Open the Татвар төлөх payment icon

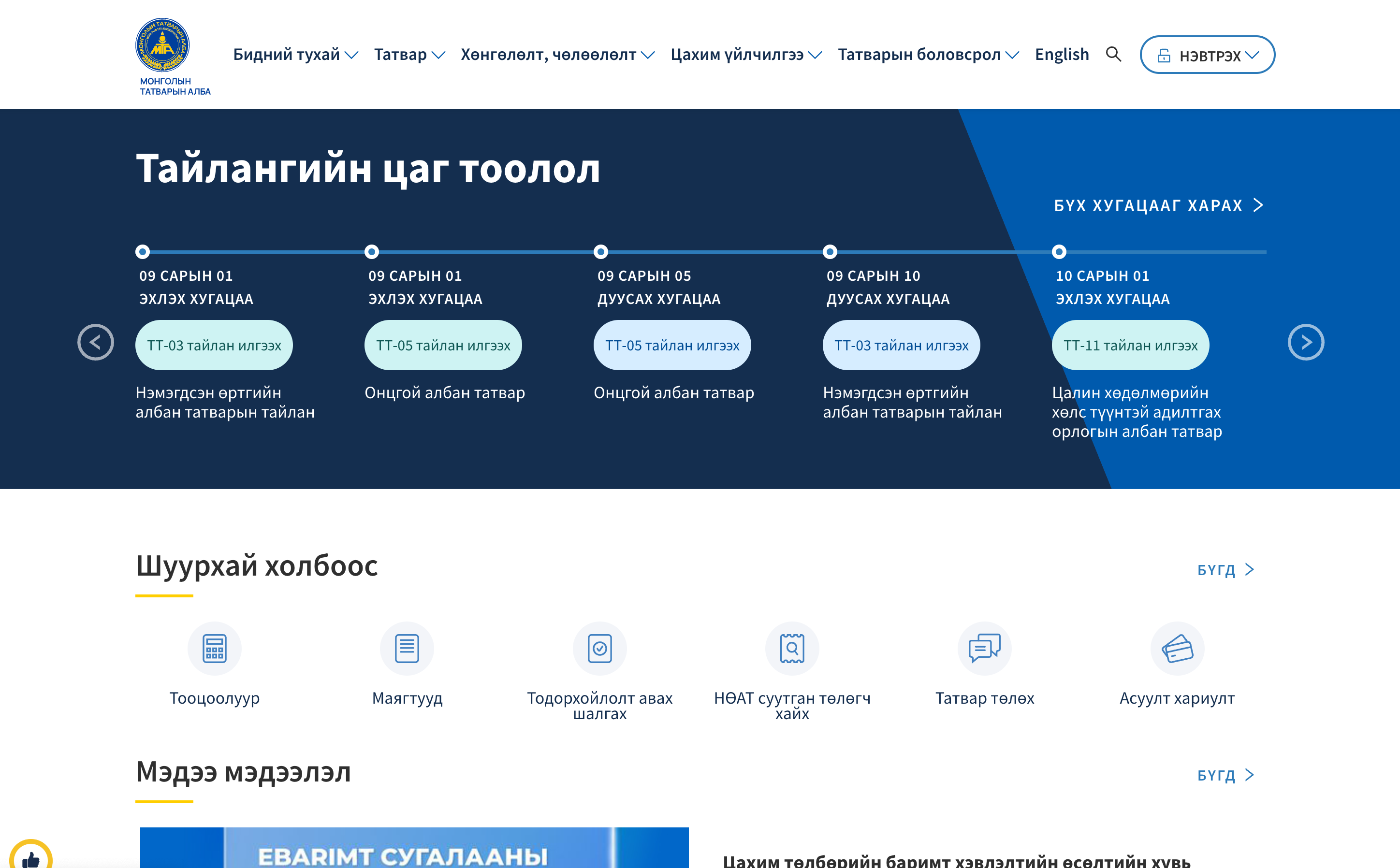pos(984,648)
